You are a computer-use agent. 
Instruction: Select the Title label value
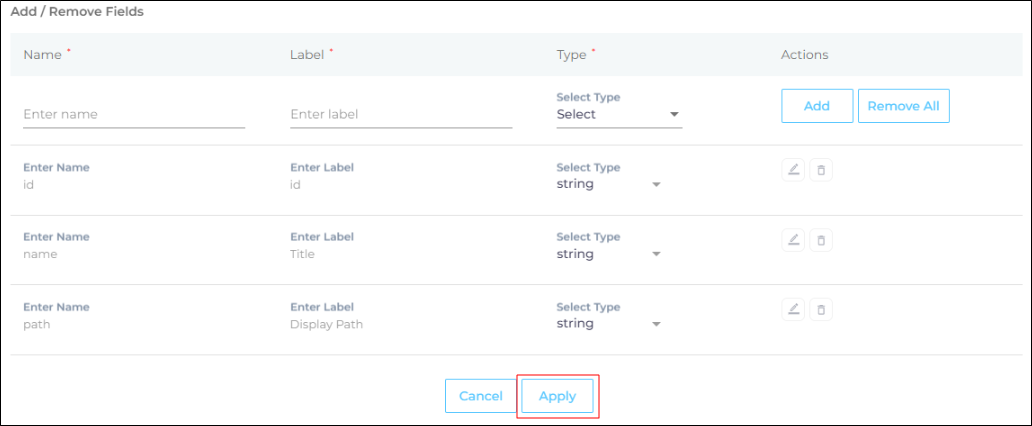coord(302,254)
